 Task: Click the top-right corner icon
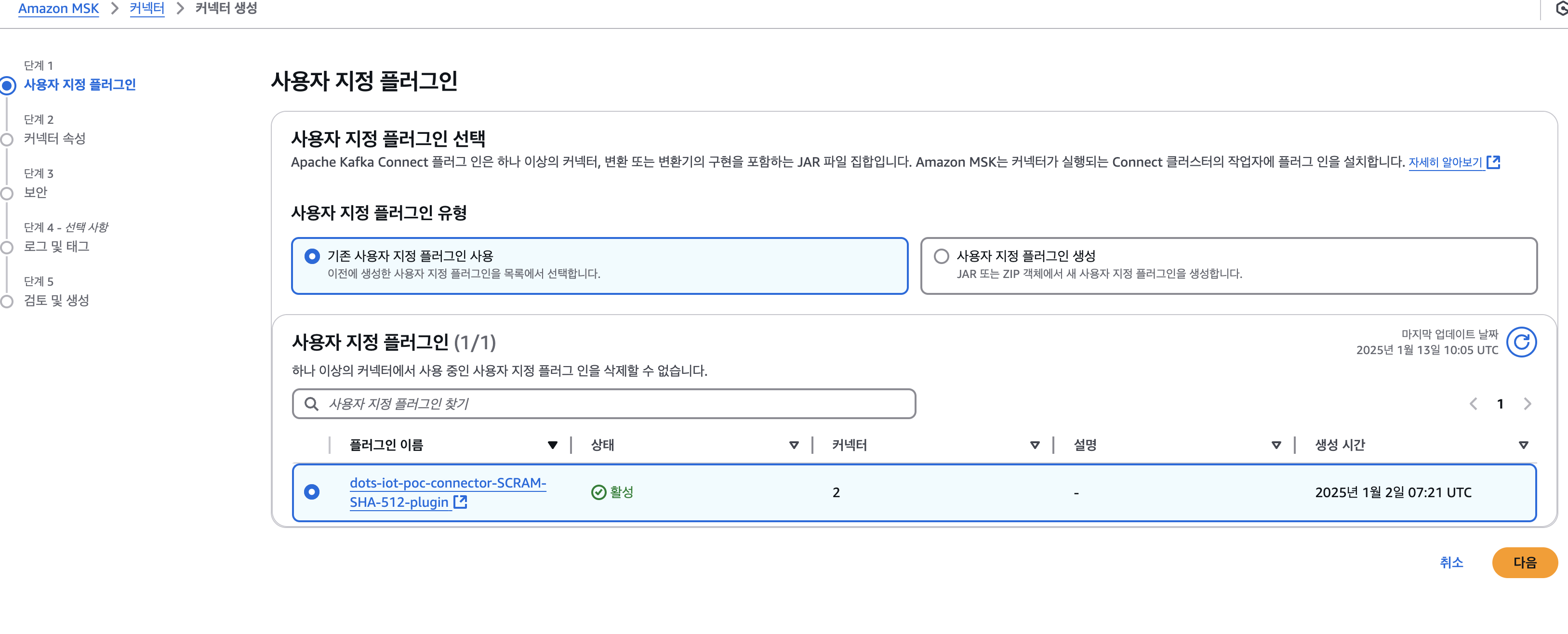(x=1561, y=9)
